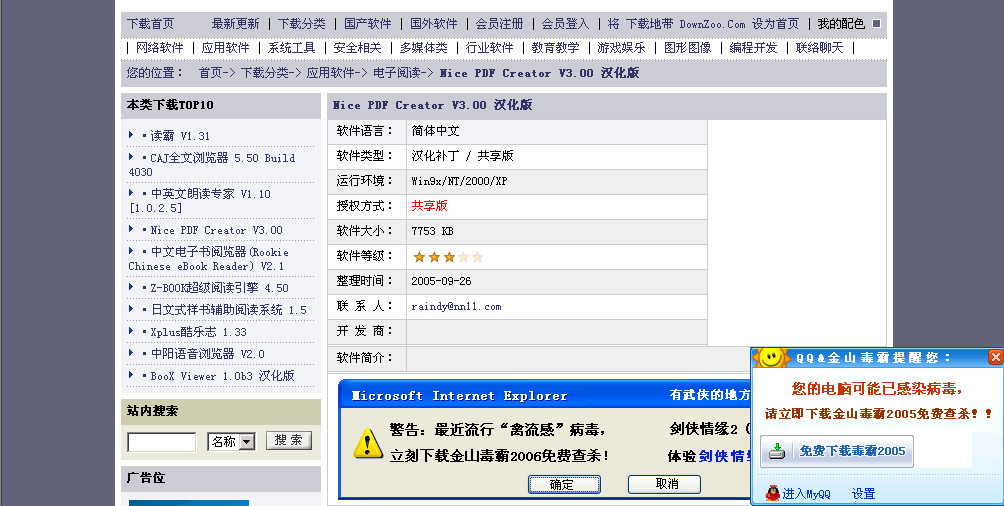This screenshot has width=1004, height=506.
Task: Open 读霸 V1.31 from TOP10 list
Action: point(180,136)
